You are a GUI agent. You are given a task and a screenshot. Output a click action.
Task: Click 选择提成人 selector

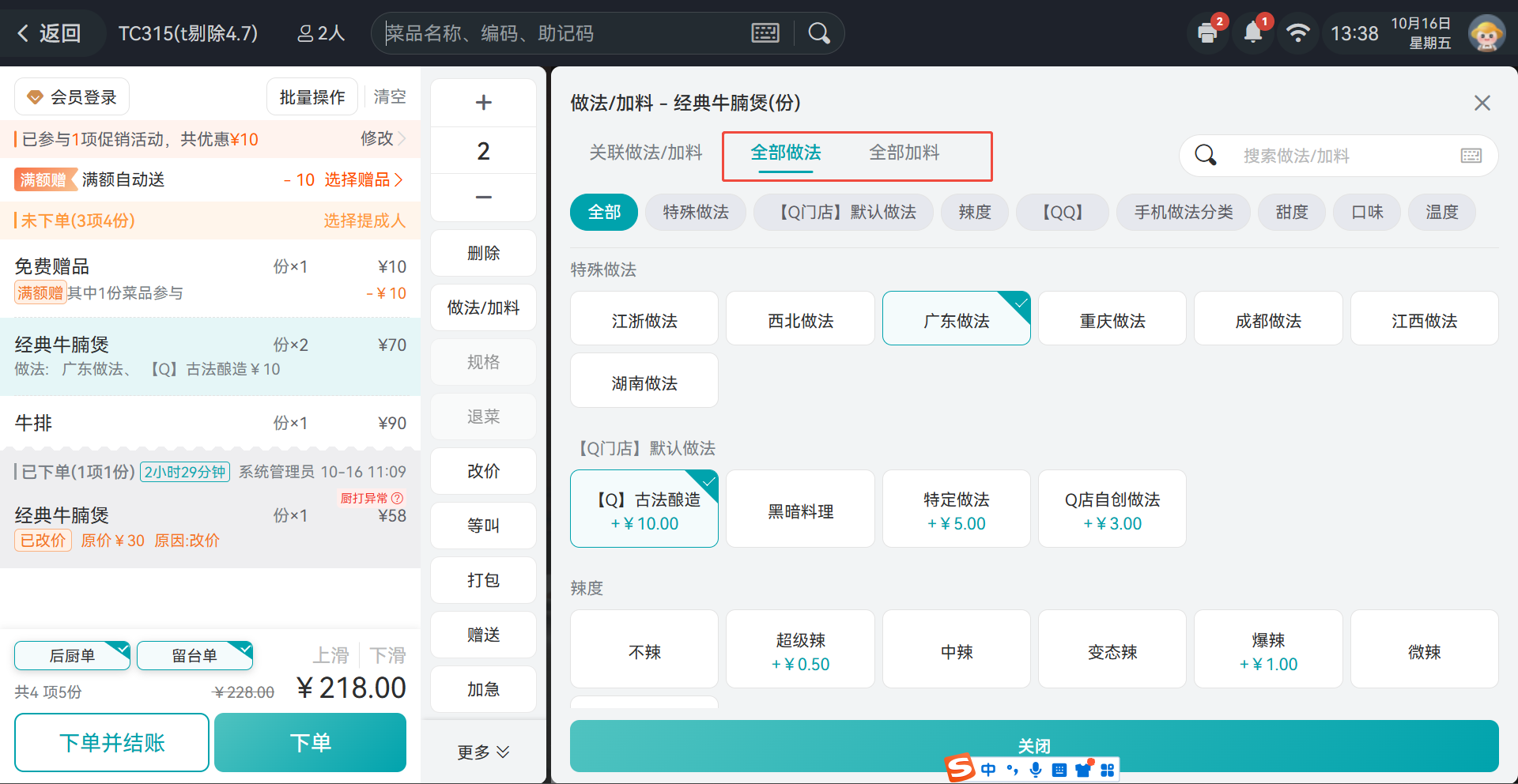pos(364,220)
